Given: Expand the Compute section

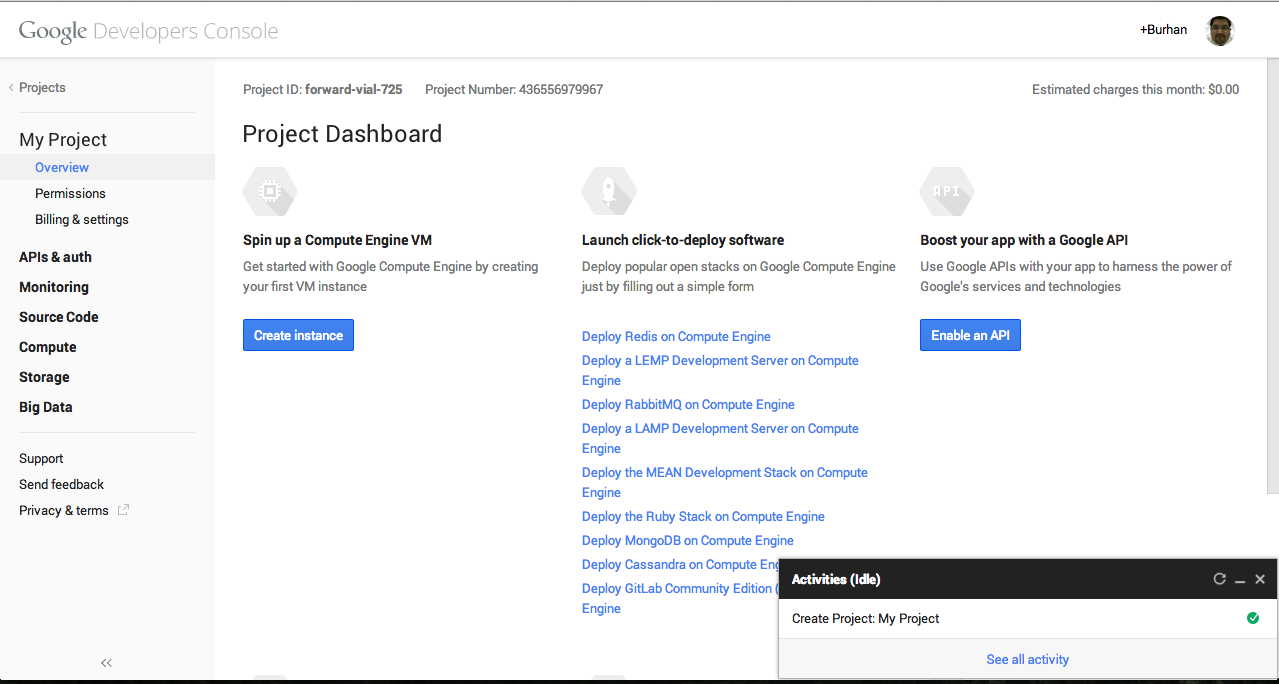Looking at the screenshot, I should coord(48,347).
